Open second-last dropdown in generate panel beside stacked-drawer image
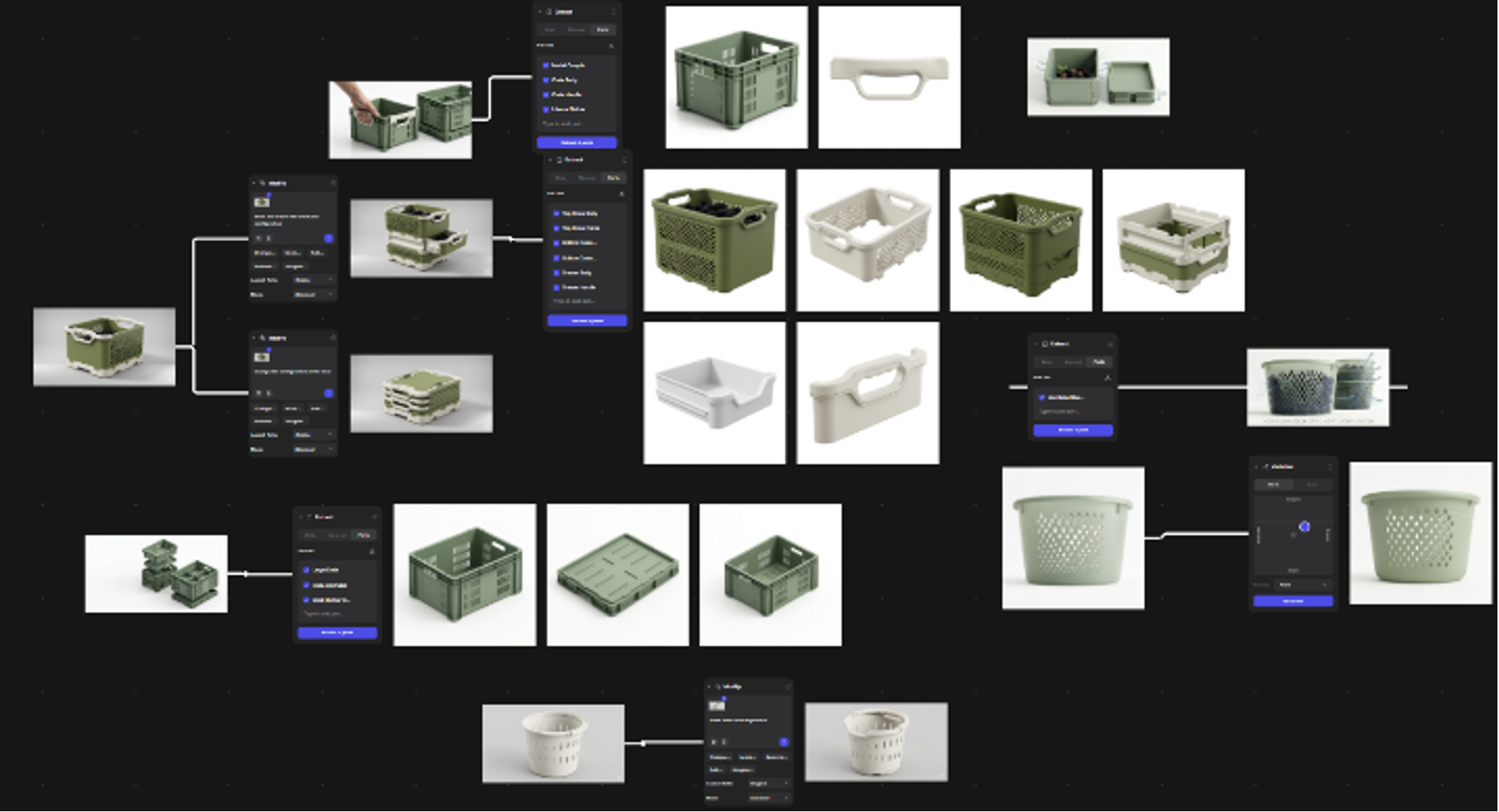This screenshot has width=1499, height=812. tap(313, 280)
